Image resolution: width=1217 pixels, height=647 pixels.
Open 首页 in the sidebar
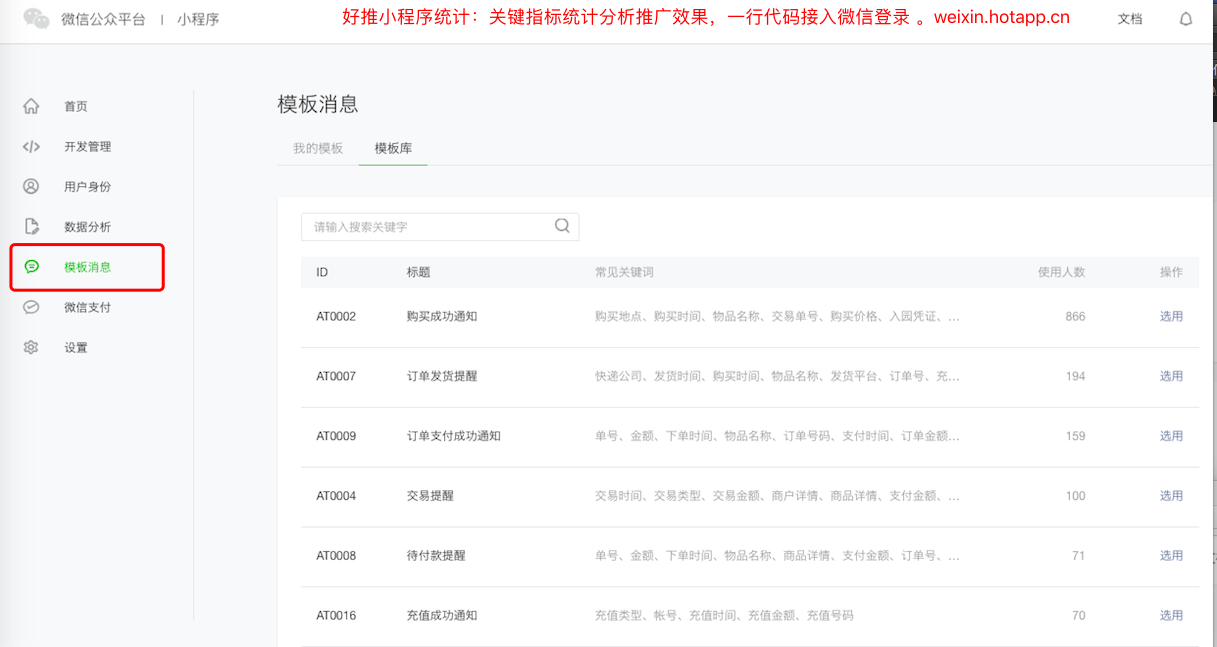click(x=76, y=107)
